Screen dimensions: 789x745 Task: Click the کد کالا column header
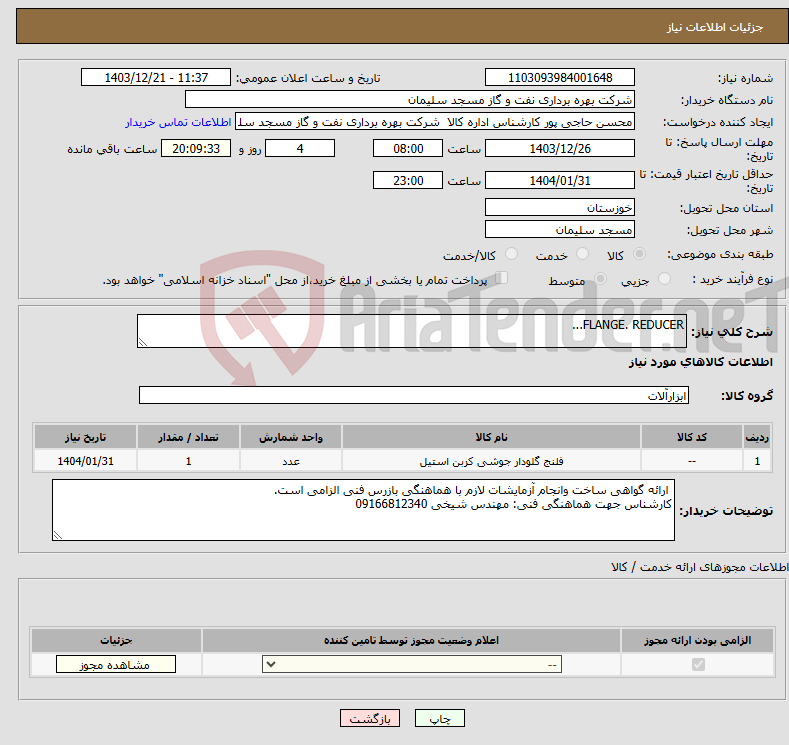point(692,437)
